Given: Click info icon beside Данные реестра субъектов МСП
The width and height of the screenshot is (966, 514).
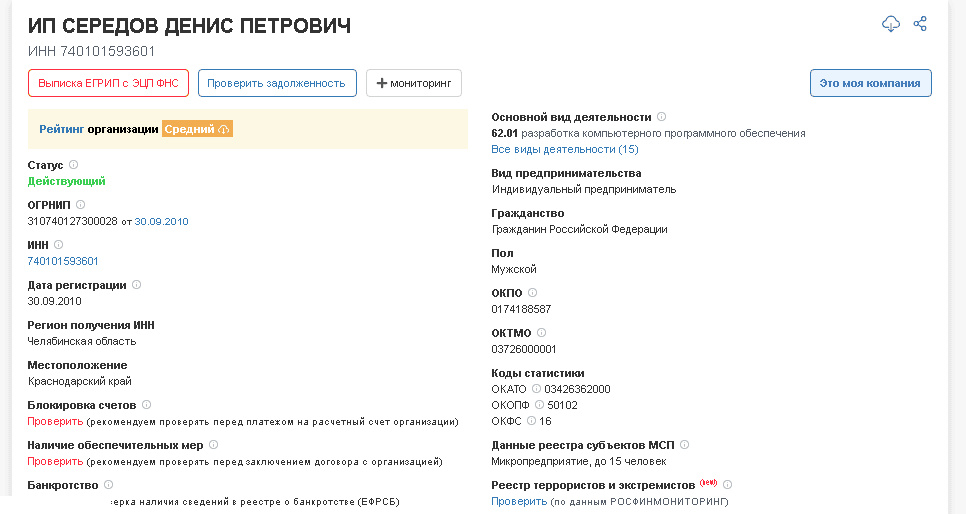Looking at the screenshot, I should (685, 445).
